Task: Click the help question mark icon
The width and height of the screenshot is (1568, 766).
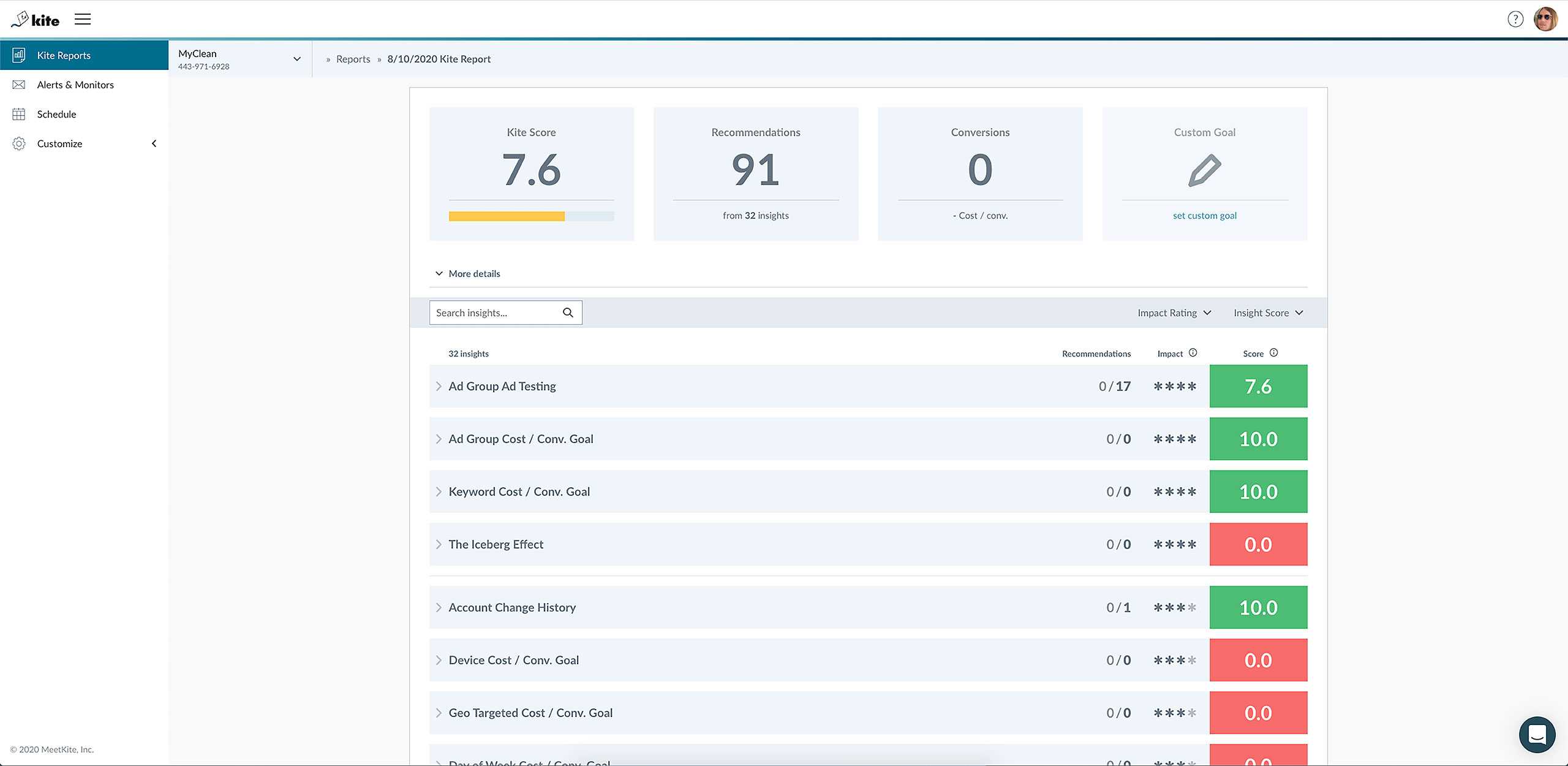Action: (x=1516, y=18)
